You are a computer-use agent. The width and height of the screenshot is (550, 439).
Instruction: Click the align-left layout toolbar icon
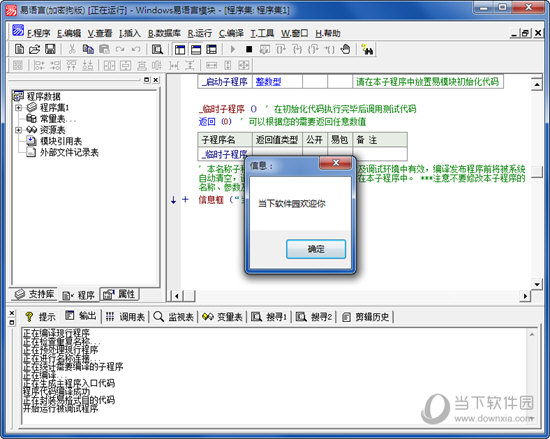(x=39, y=65)
